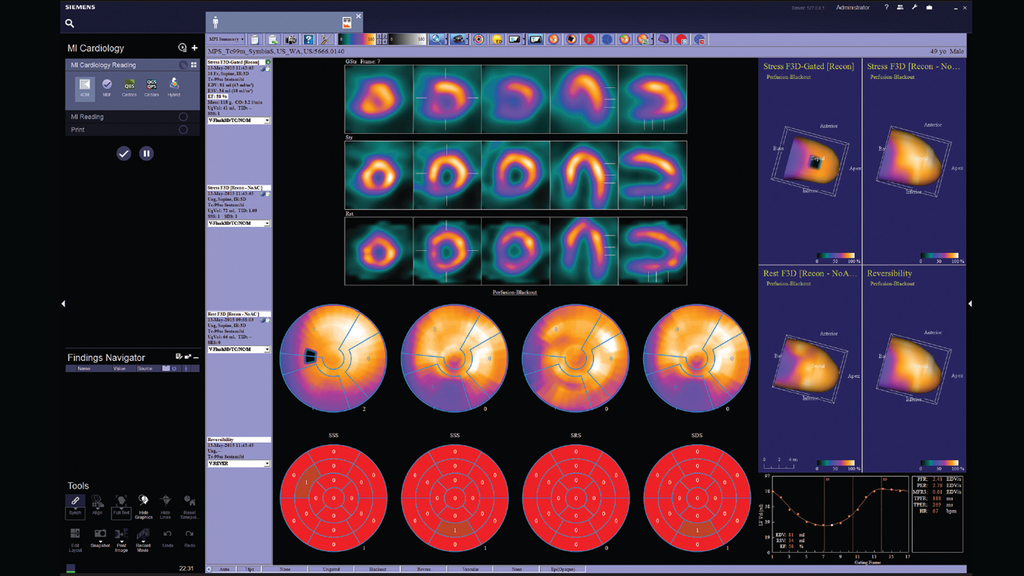Image resolution: width=1024 pixels, height=576 pixels.
Task: Enable the Print workflow option
Action: [x=183, y=129]
